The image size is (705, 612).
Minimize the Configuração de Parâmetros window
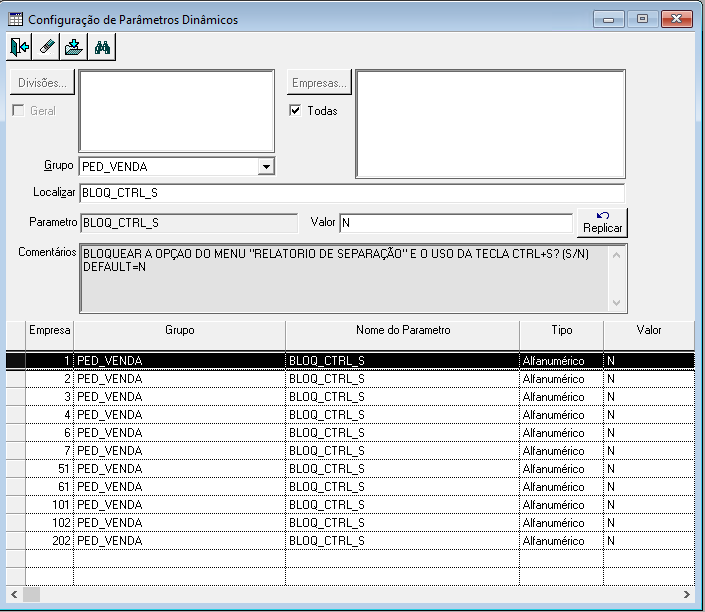point(608,19)
